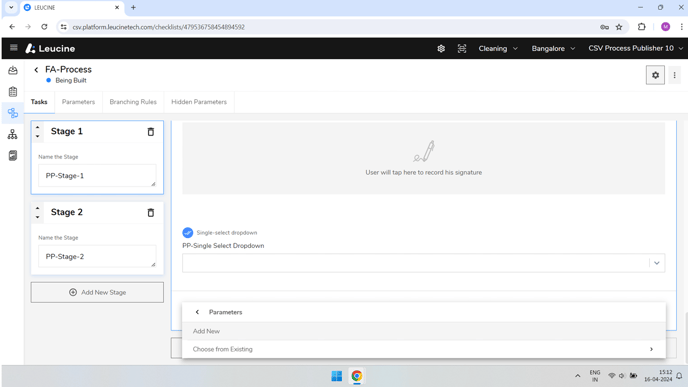Go back from the Parameters popup menu
This screenshot has width=688, height=387.
[197, 312]
